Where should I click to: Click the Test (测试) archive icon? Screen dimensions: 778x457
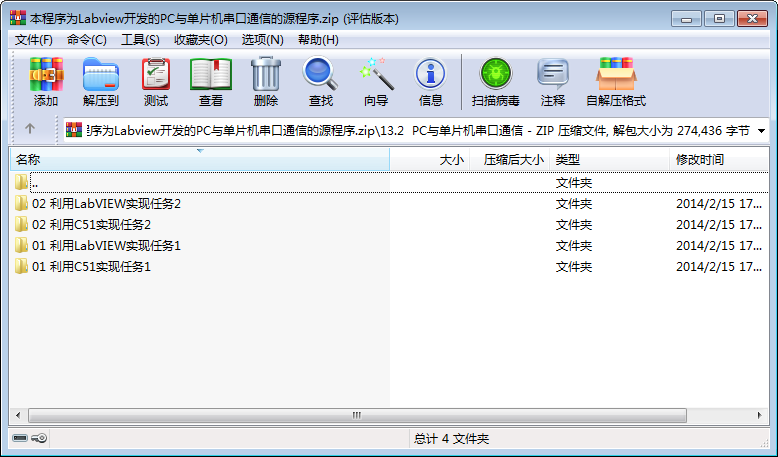156,74
